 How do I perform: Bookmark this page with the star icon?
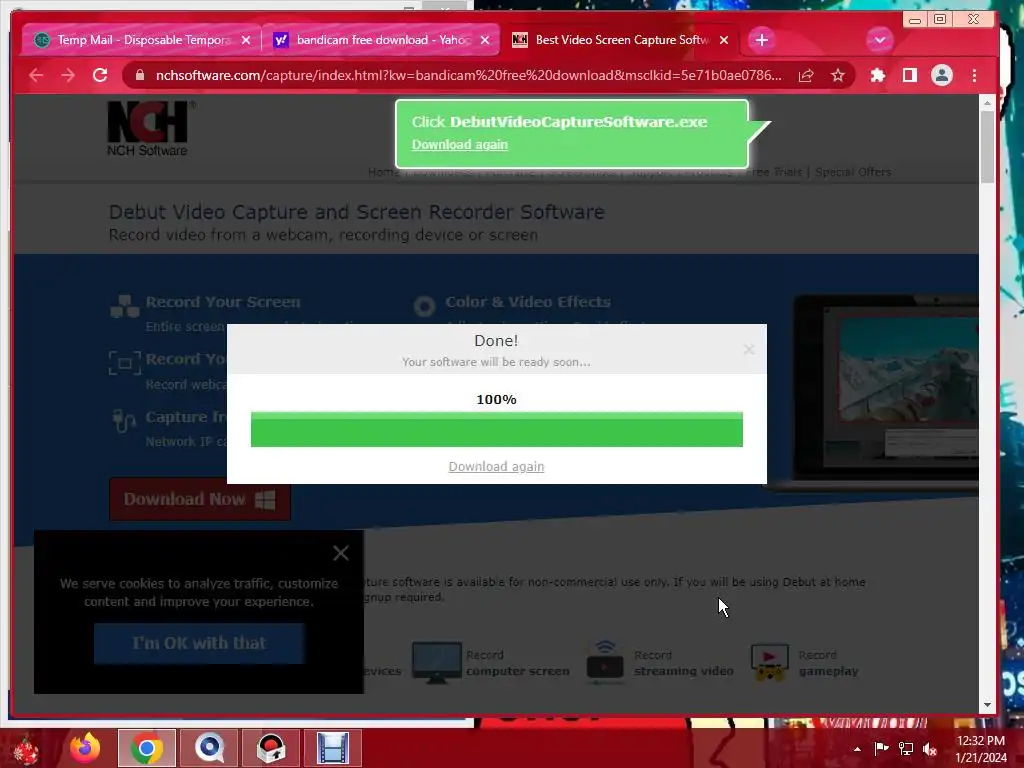(x=838, y=75)
